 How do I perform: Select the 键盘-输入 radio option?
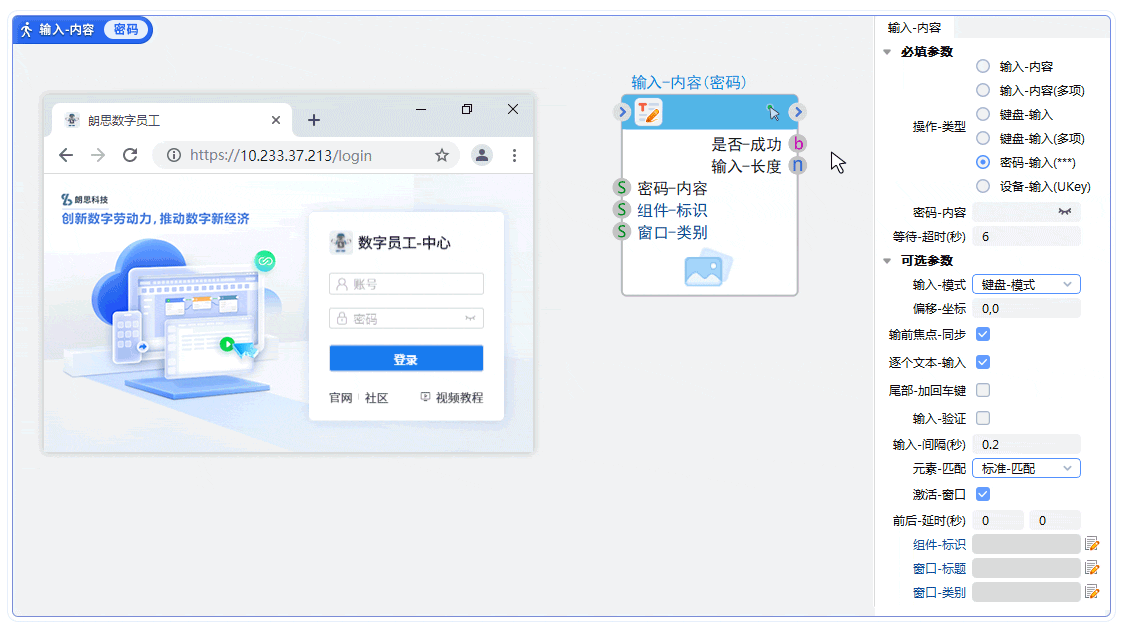(x=983, y=114)
